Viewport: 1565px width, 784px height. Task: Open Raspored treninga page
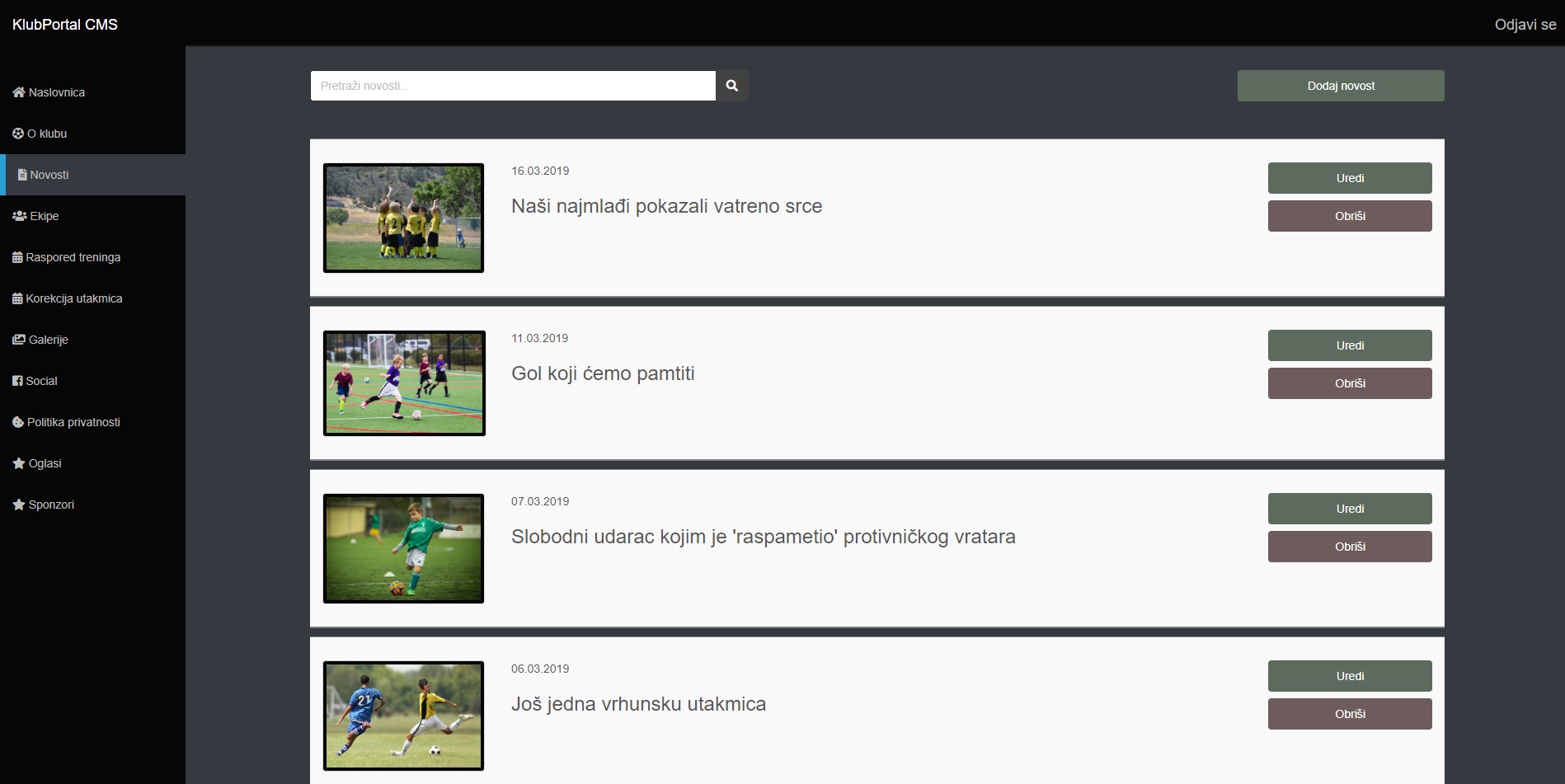pyautogui.click(x=92, y=257)
